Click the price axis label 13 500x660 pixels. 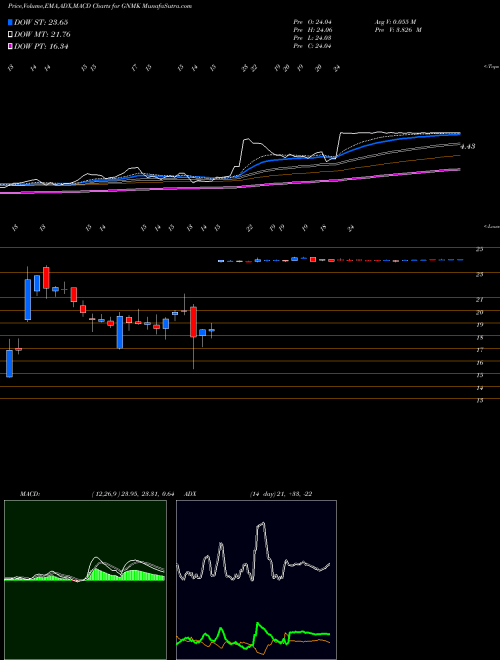(x=479, y=400)
